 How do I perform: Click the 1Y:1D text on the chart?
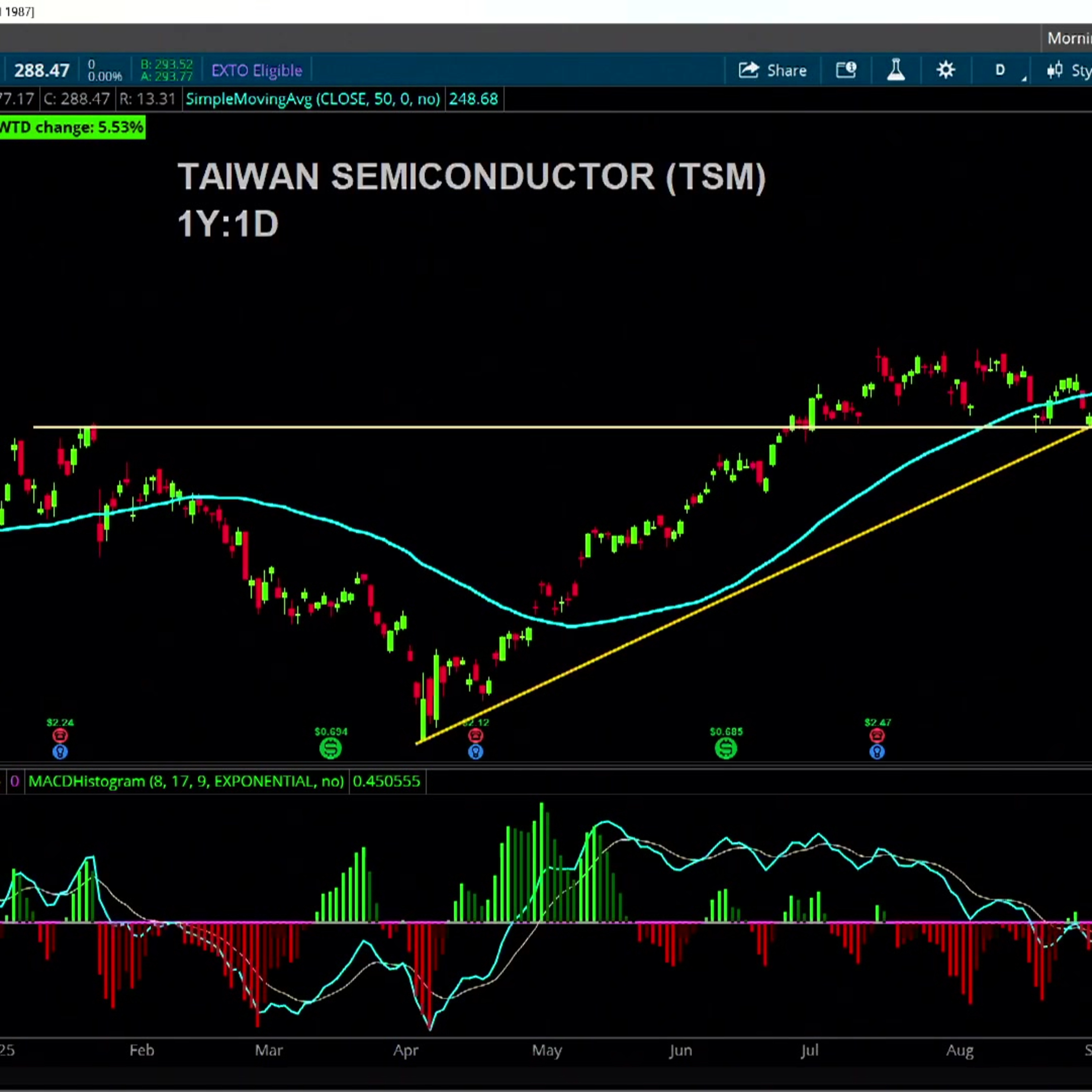click(228, 224)
